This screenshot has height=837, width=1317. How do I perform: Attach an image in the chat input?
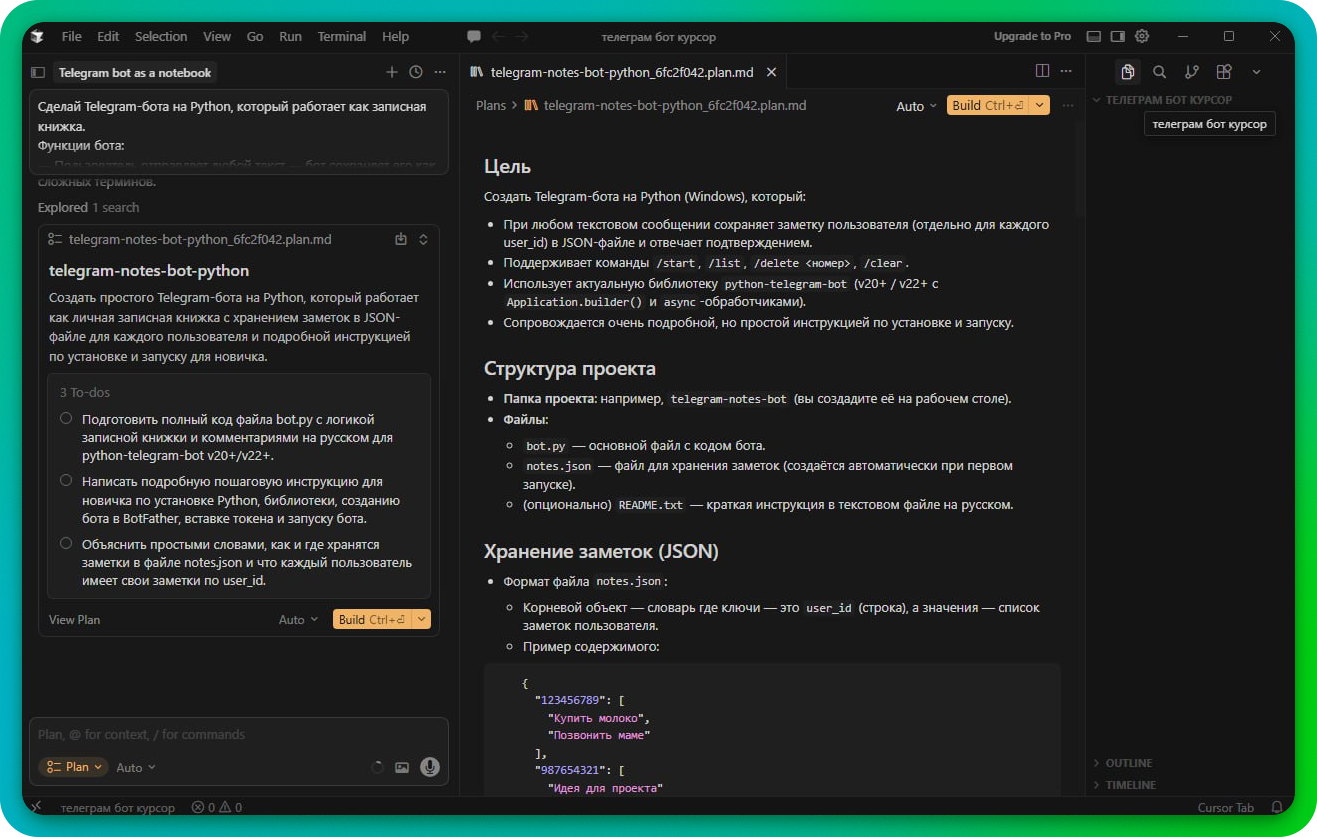(402, 768)
